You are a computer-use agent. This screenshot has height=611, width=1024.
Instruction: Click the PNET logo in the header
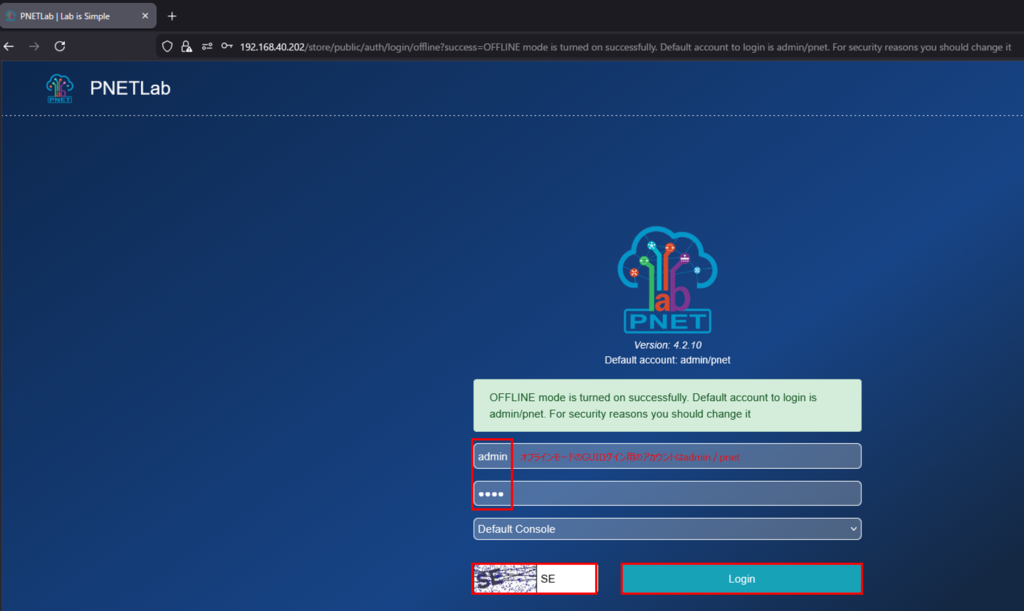60,88
